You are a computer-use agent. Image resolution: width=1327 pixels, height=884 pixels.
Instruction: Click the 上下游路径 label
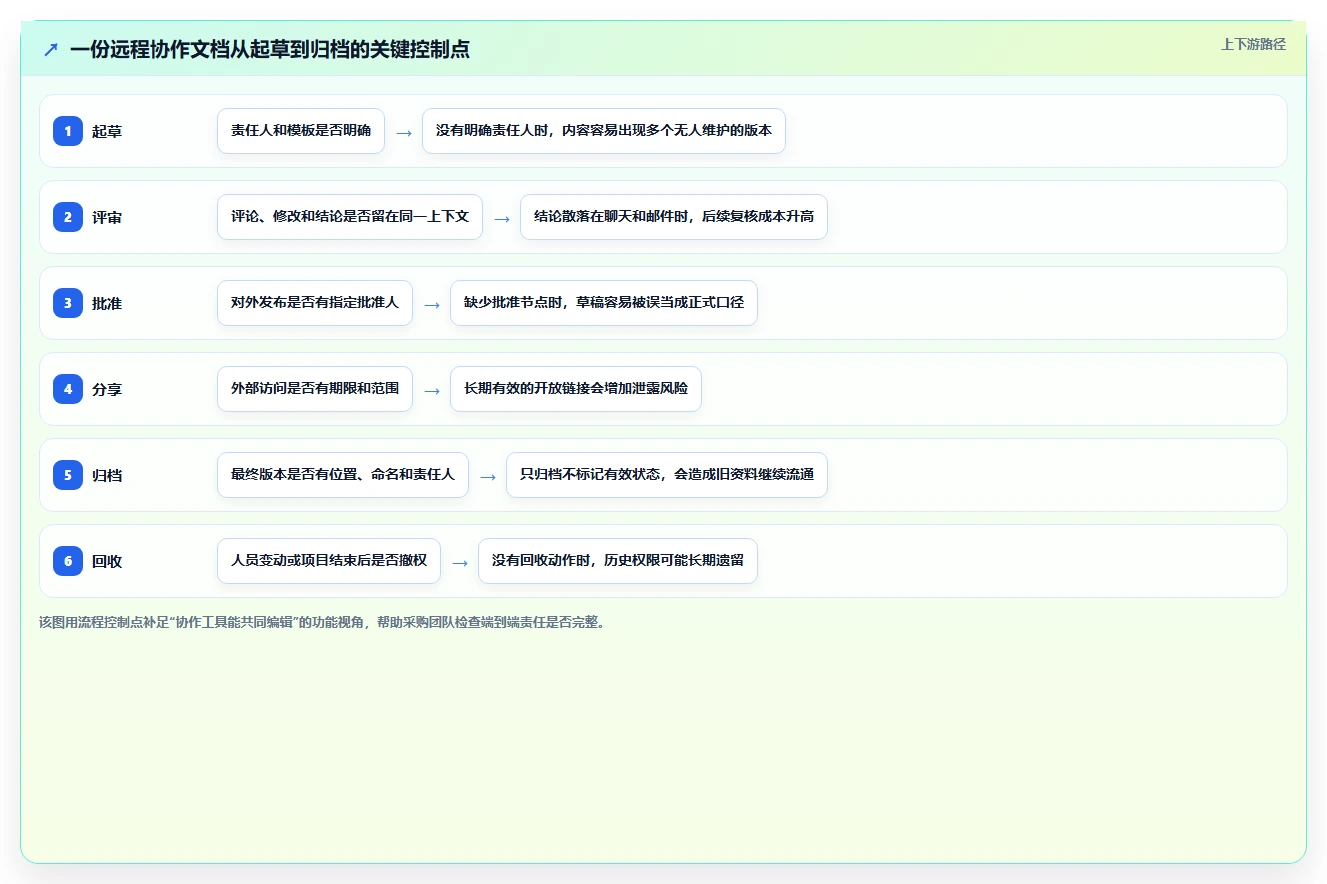click(x=1253, y=44)
